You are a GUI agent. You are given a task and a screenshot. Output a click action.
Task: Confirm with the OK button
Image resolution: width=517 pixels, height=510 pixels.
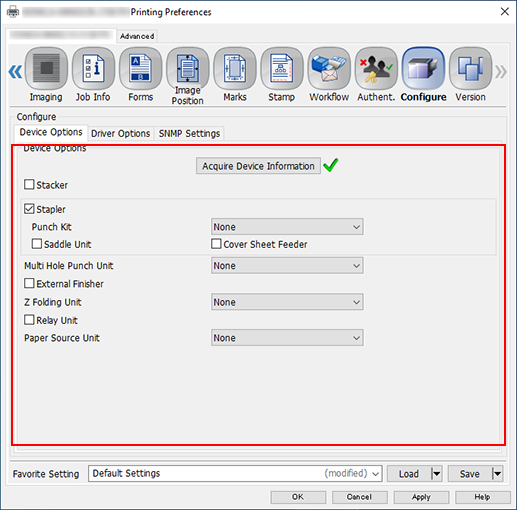point(298,497)
